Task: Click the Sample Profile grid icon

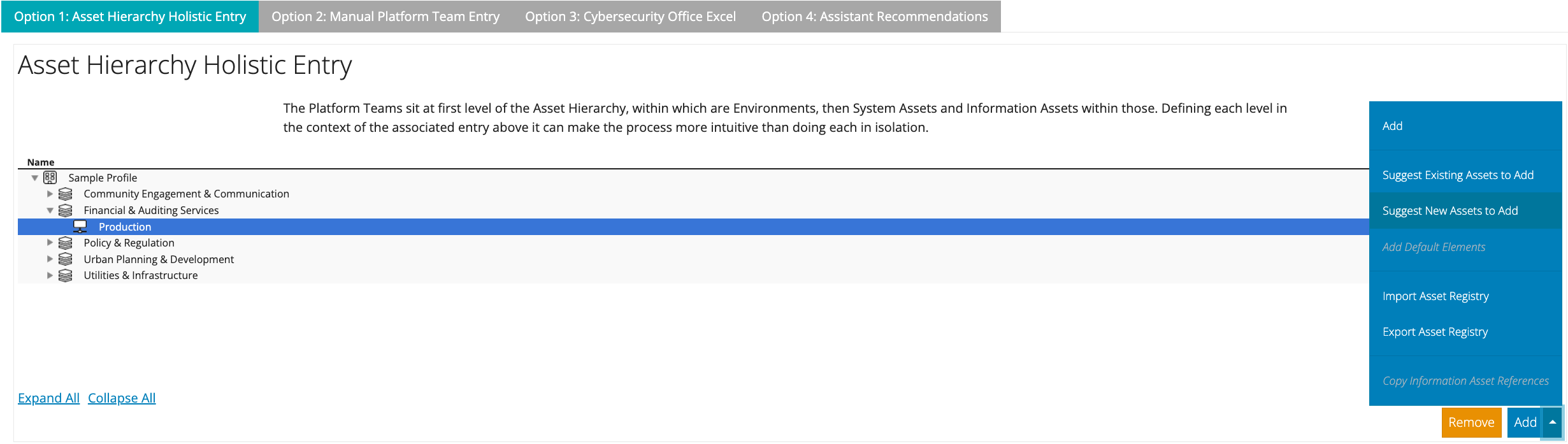Action: point(50,178)
